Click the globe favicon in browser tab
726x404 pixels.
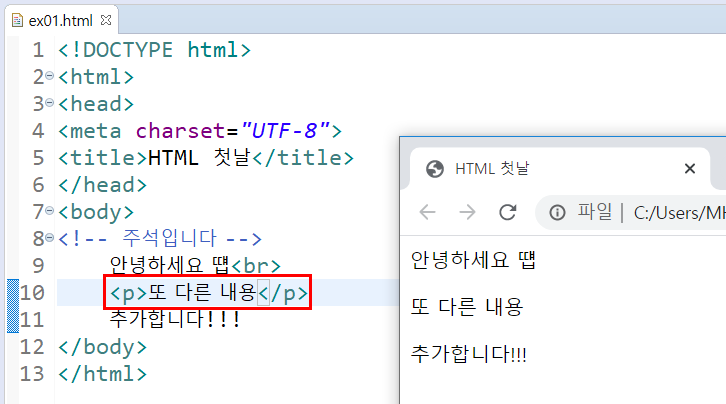pyautogui.click(x=435, y=169)
